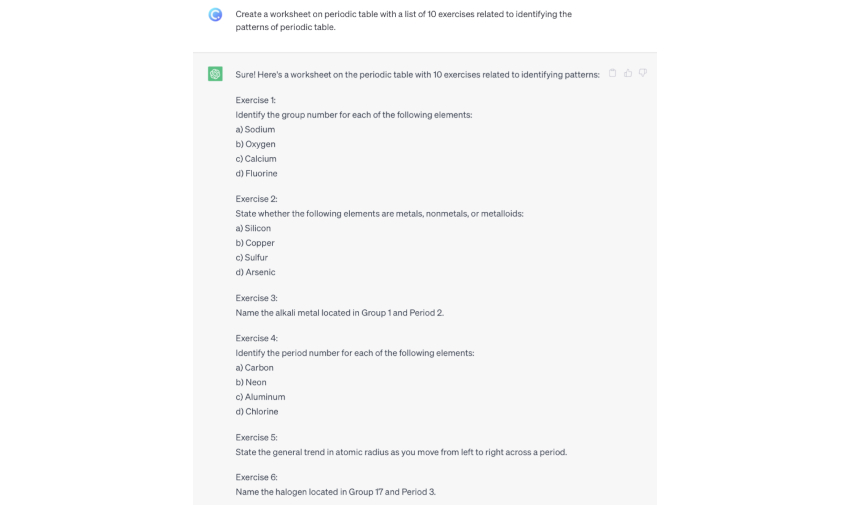
Task: Click the 'Exercise 6:' heading
Action: point(256,477)
